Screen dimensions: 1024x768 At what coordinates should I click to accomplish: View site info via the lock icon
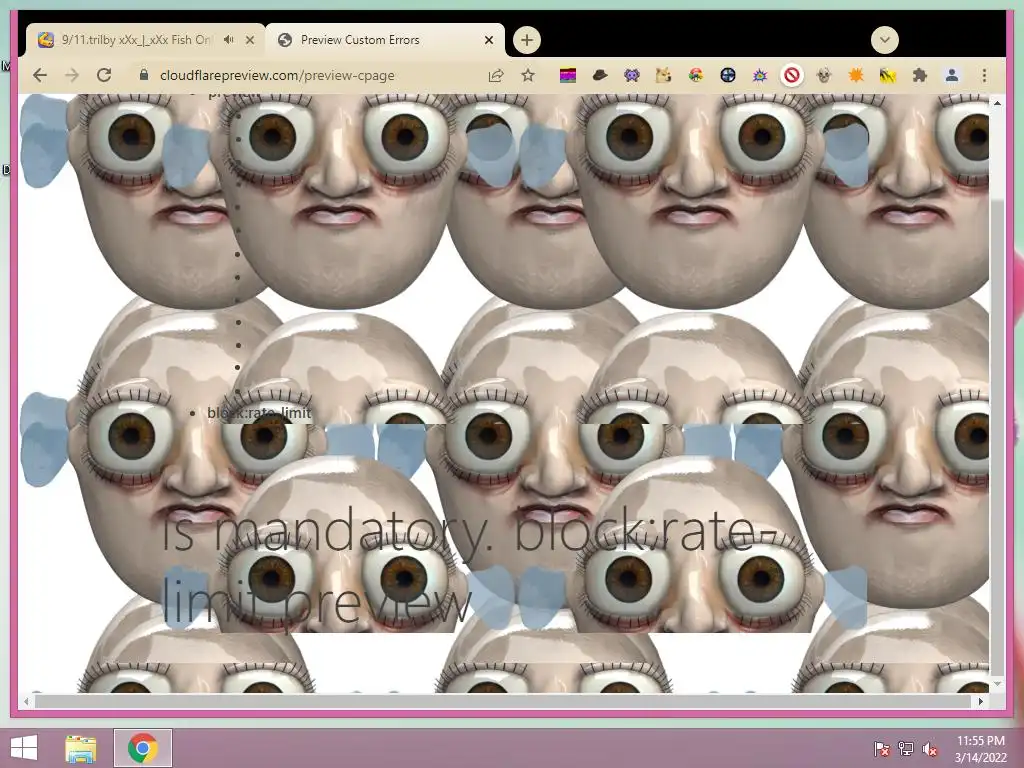[x=144, y=75]
